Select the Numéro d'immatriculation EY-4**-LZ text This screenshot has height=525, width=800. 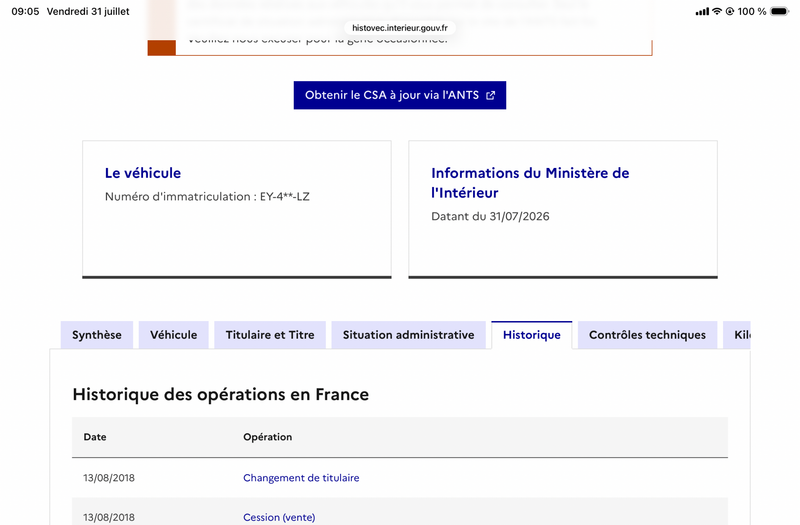click(207, 196)
